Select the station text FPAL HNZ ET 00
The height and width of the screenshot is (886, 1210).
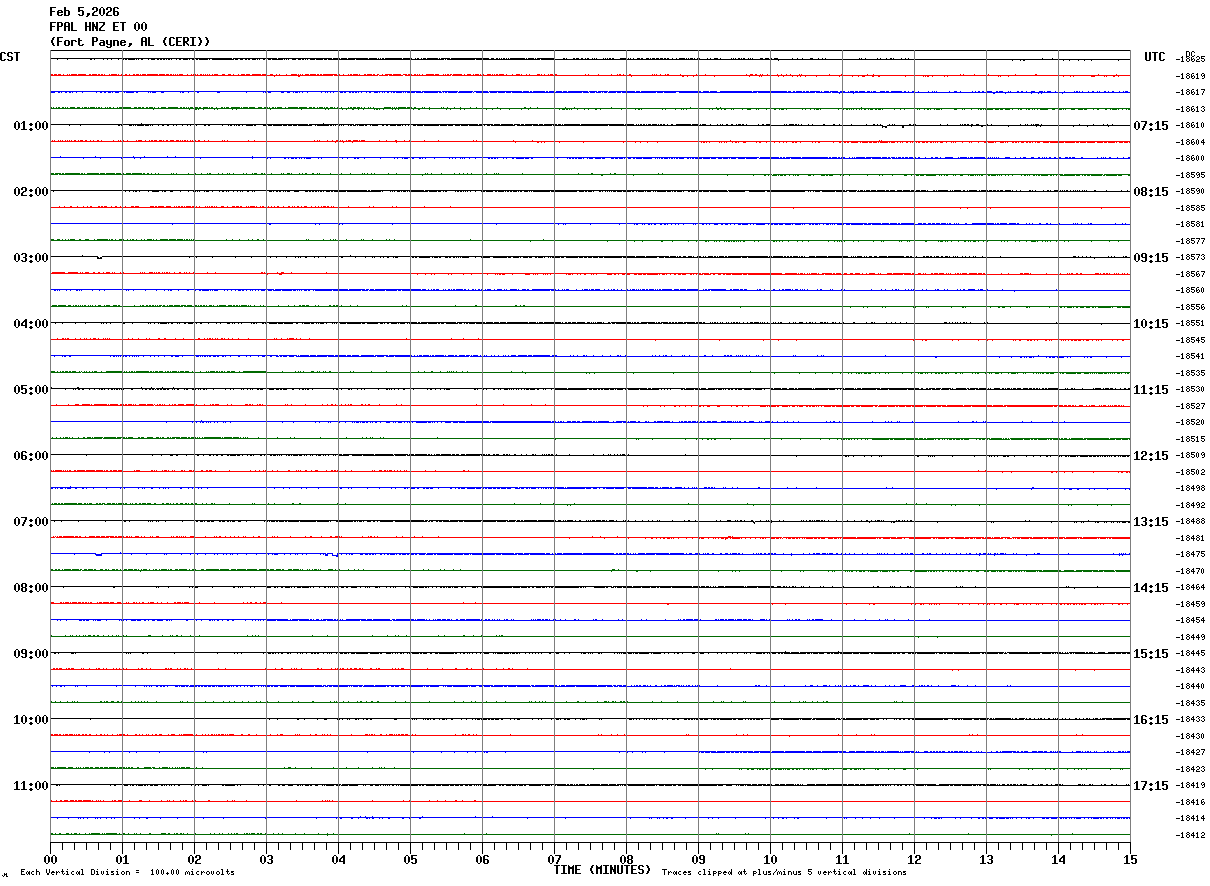tap(98, 27)
